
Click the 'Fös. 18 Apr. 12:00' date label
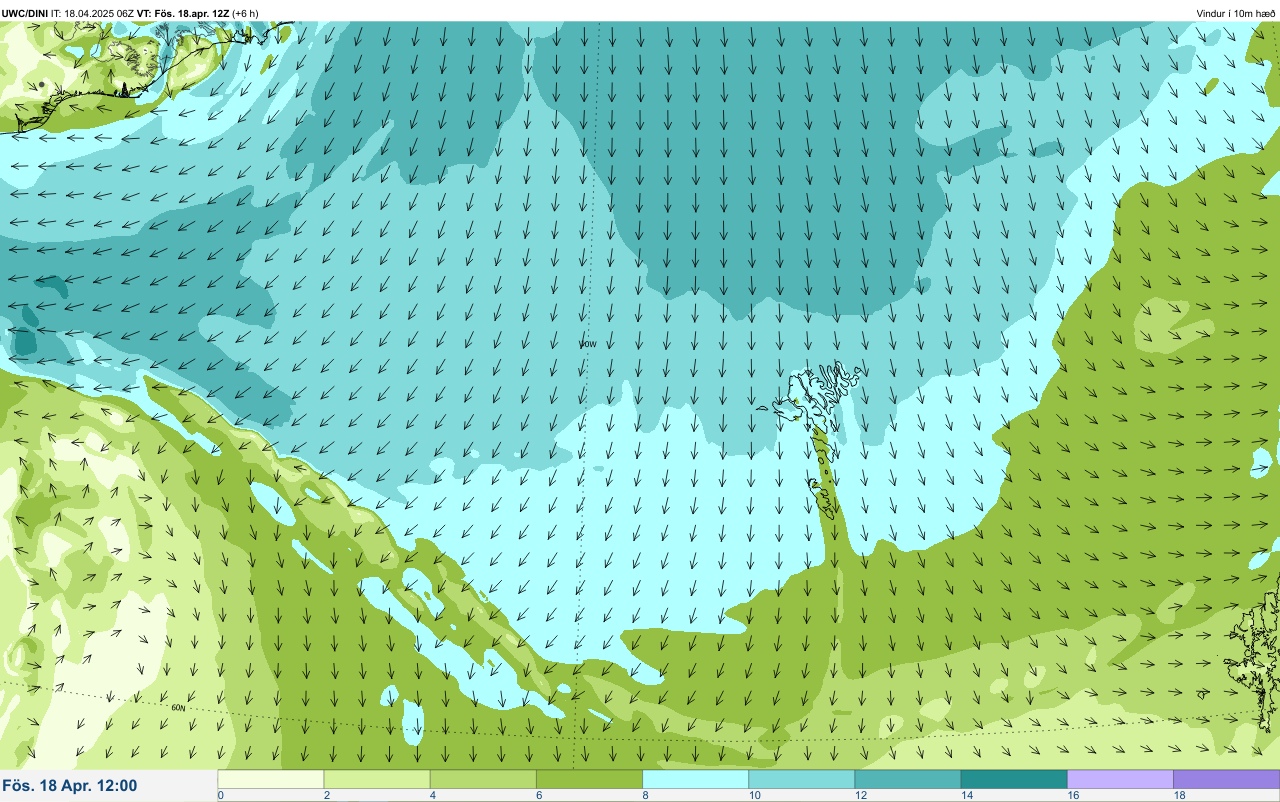(70, 786)
